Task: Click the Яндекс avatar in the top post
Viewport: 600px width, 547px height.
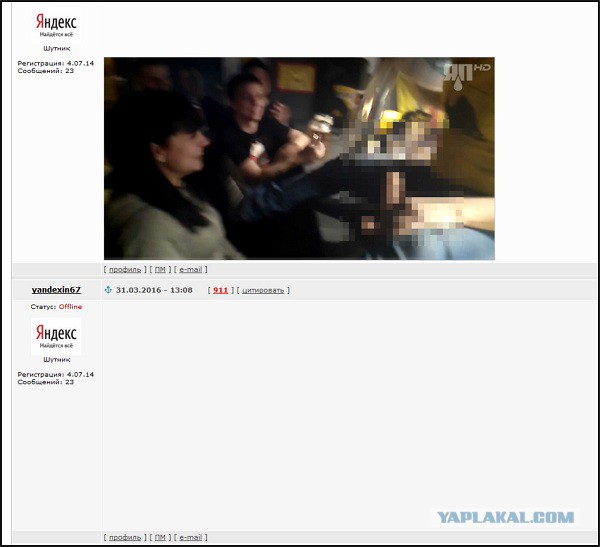Action: (x=56, y=25)
